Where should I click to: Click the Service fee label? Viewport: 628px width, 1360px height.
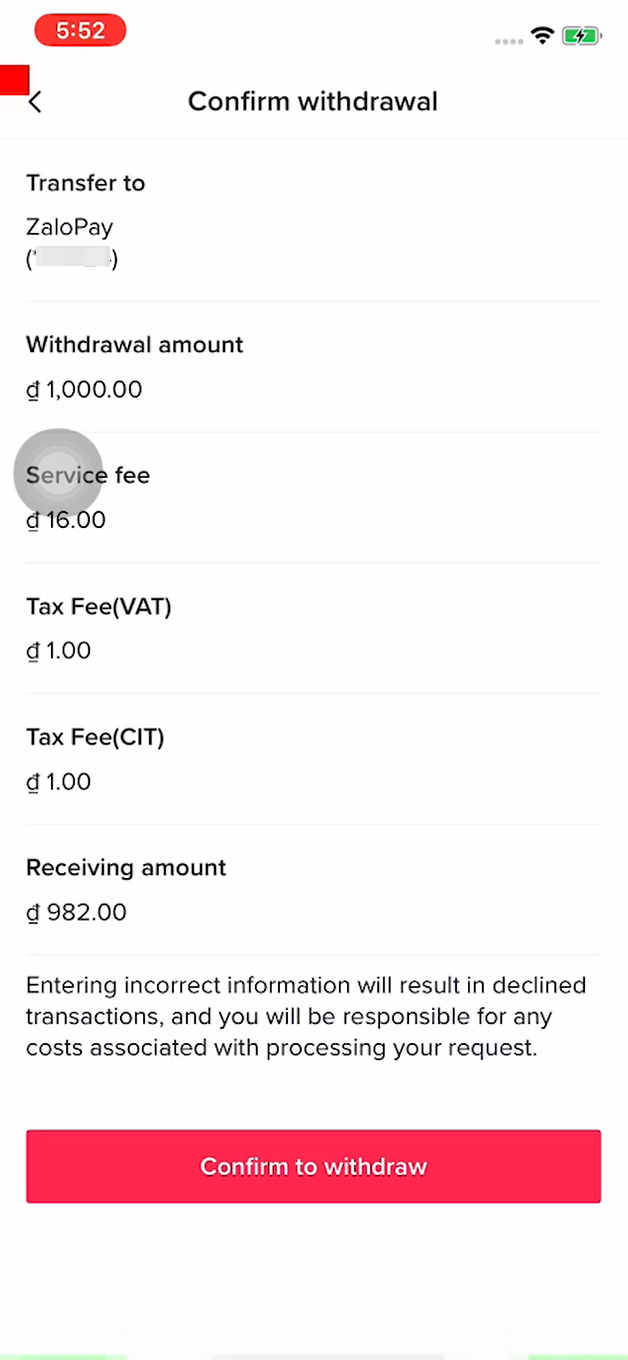(88, 475)
